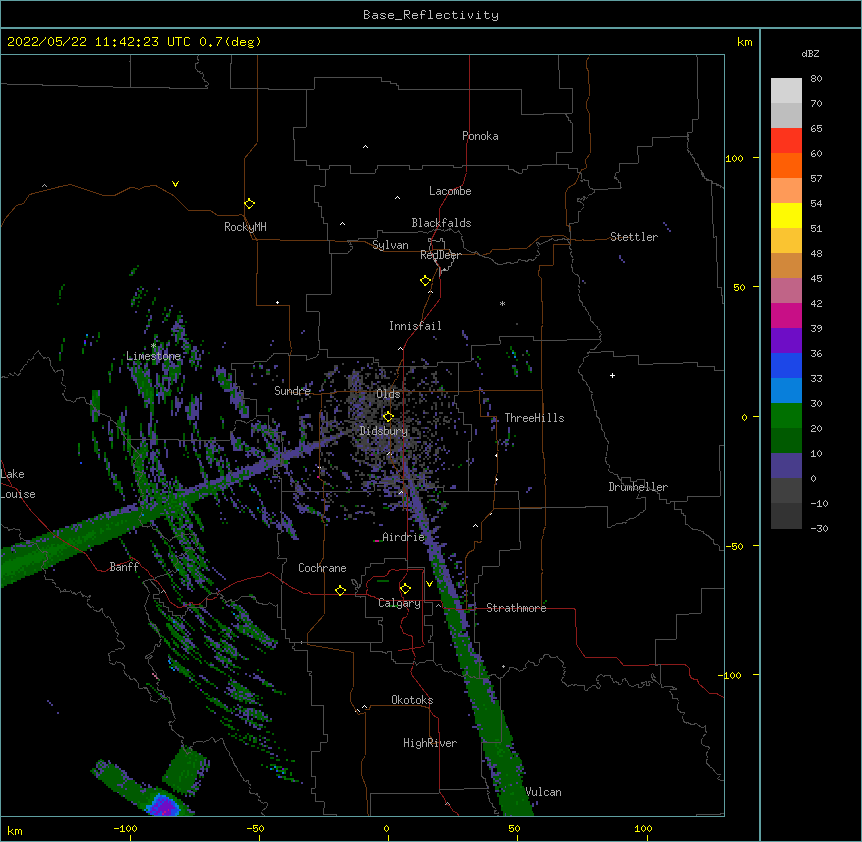Click the Lacombe city label
The width and height of the screenshot is (862, 842).
tap(450, 191)
